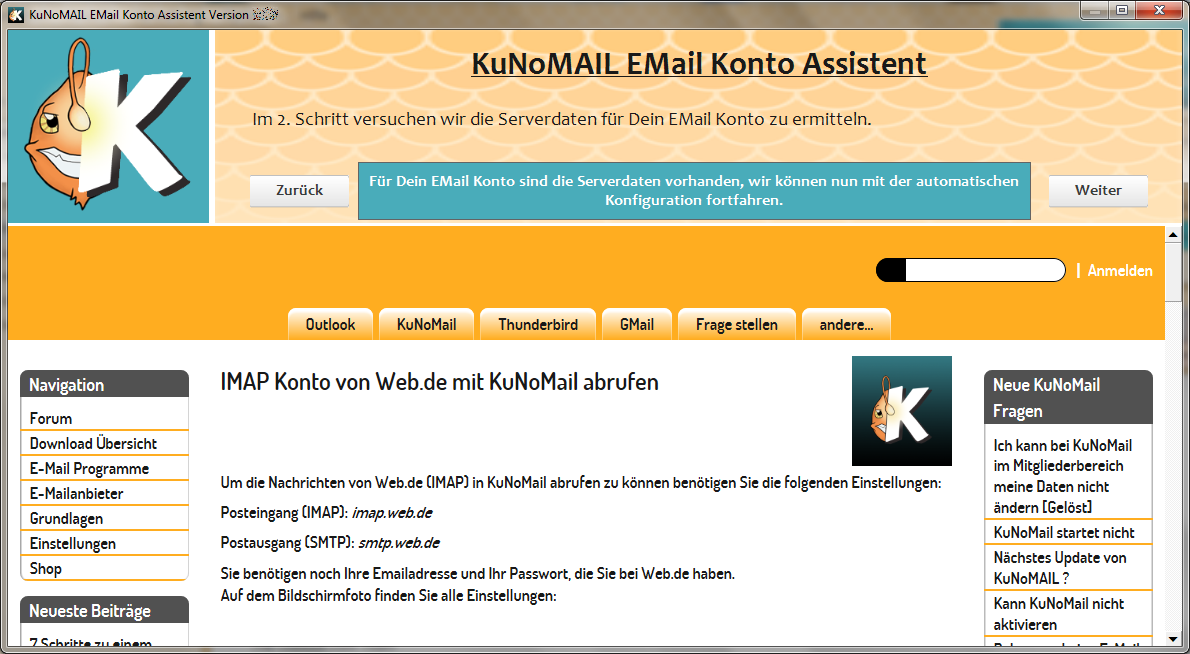Open the andere... tab
This screenshot has width=1190, height=654.
(846, 325)
